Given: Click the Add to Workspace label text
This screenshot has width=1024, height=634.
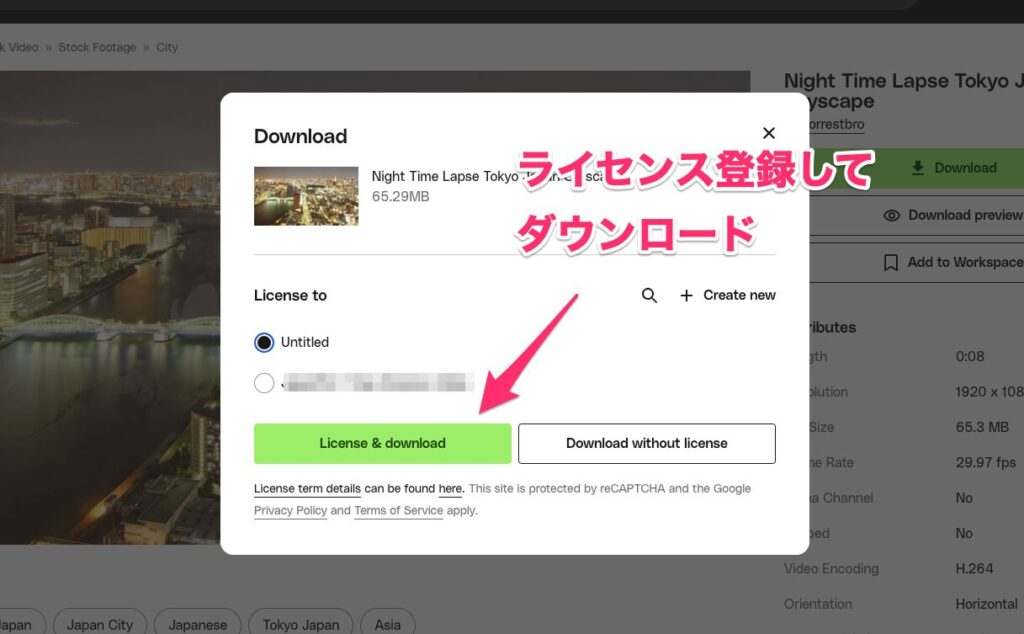Looking at the screenshot, I should click(965, 262).
